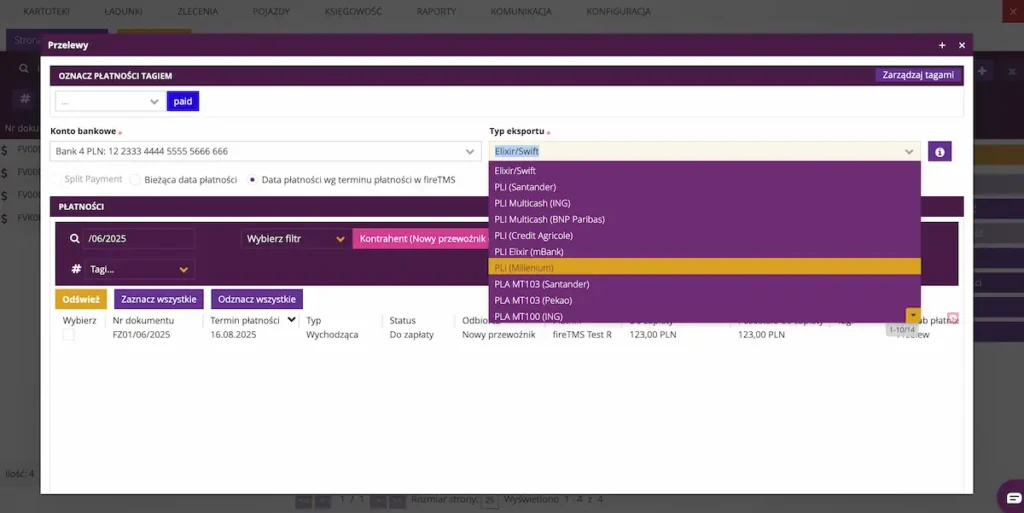This screenshot has width=1024, height=513.
Task: Open the chat bubble widget
Action: click(1013, 497)
